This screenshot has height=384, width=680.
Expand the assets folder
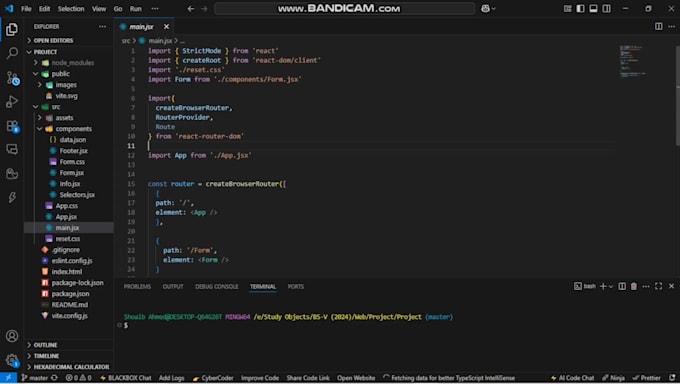click(64, 118)
